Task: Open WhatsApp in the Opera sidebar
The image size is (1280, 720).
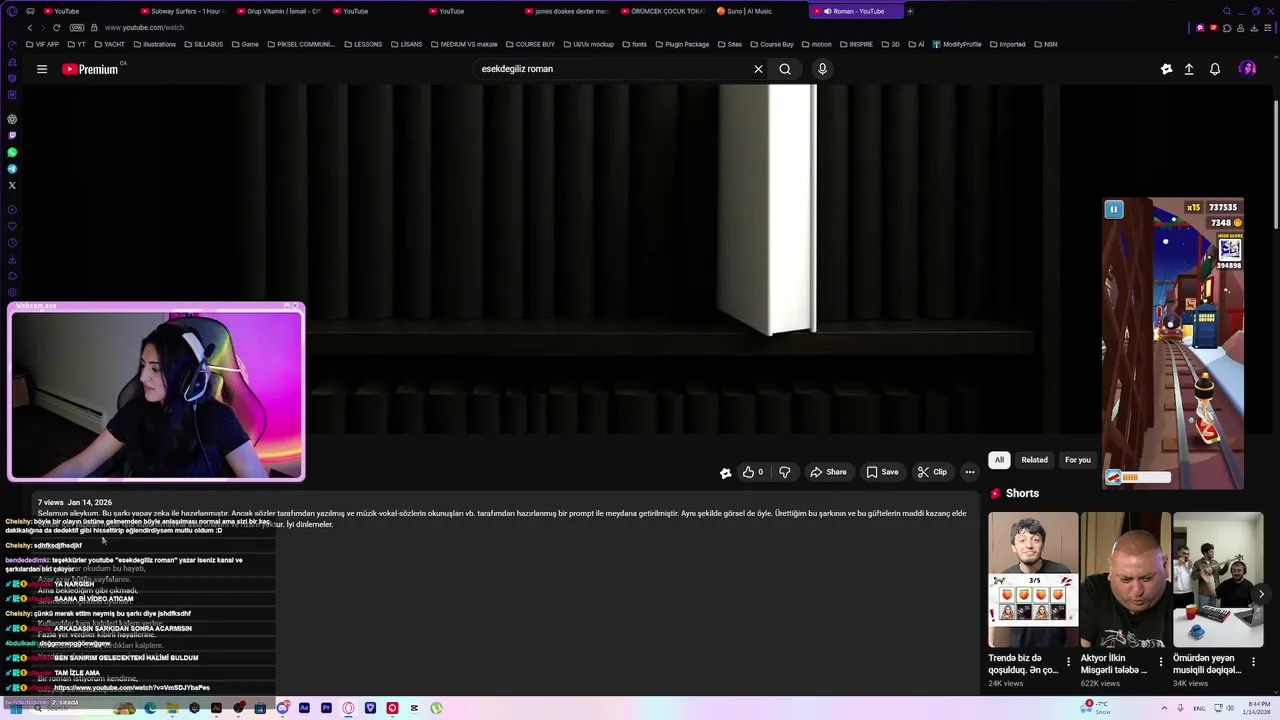Action: 12,152
